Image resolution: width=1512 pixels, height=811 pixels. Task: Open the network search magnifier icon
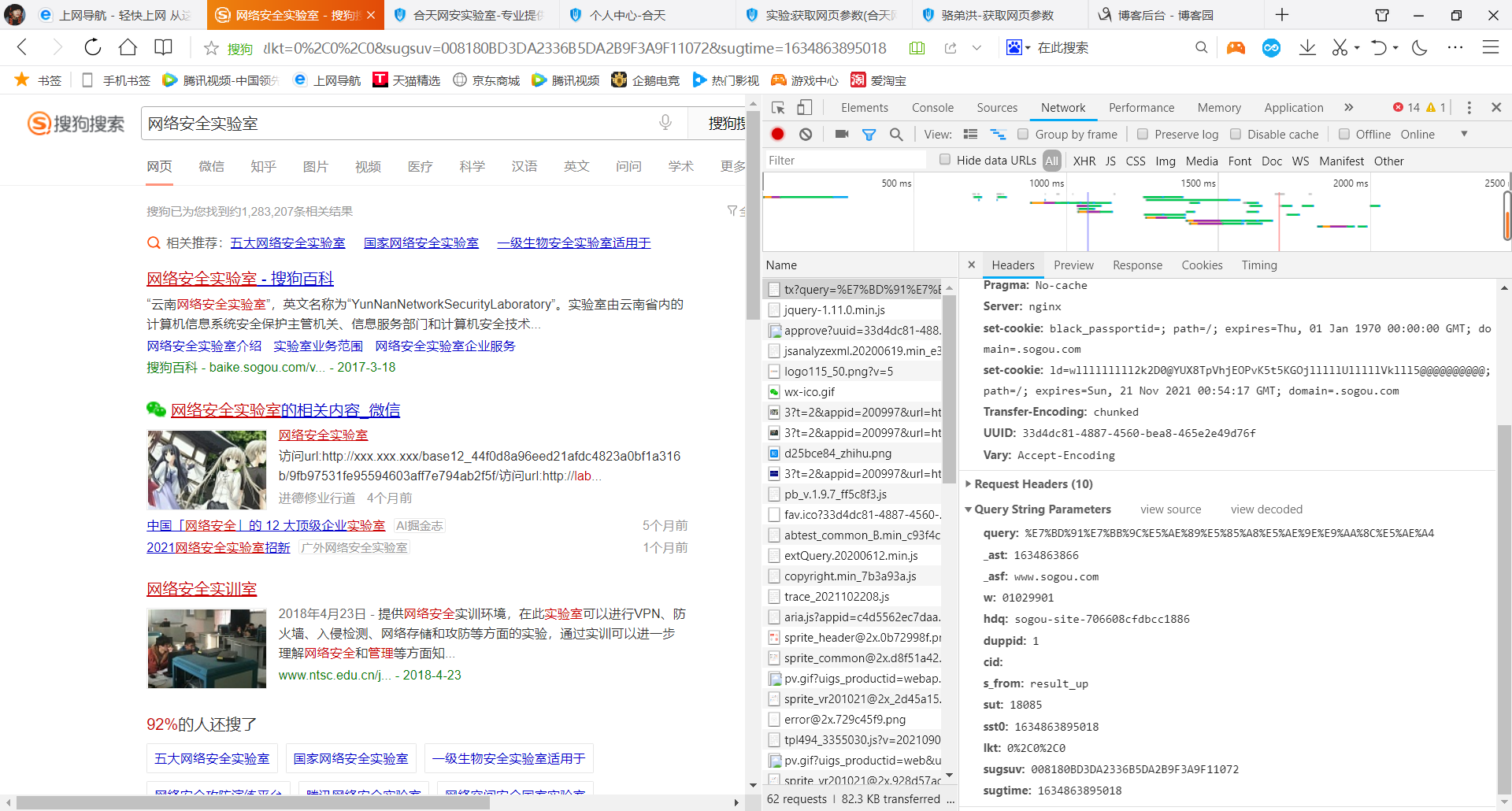(896, 135)
